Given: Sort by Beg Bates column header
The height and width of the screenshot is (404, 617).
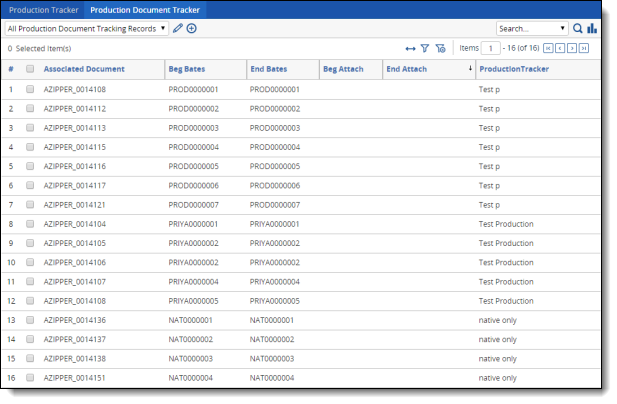Looking at the screenshot, I should (x=187, y=69).
